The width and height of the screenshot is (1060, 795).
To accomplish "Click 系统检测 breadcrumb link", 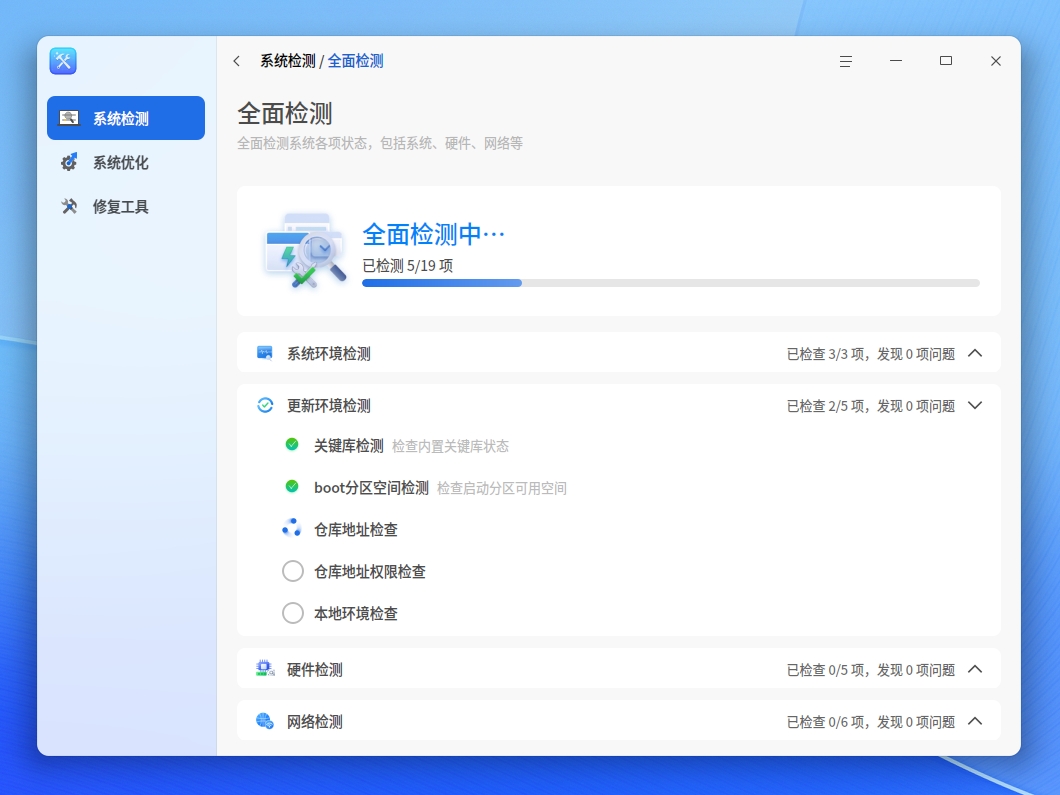I will pyautogui.click(x=288, y=62).
